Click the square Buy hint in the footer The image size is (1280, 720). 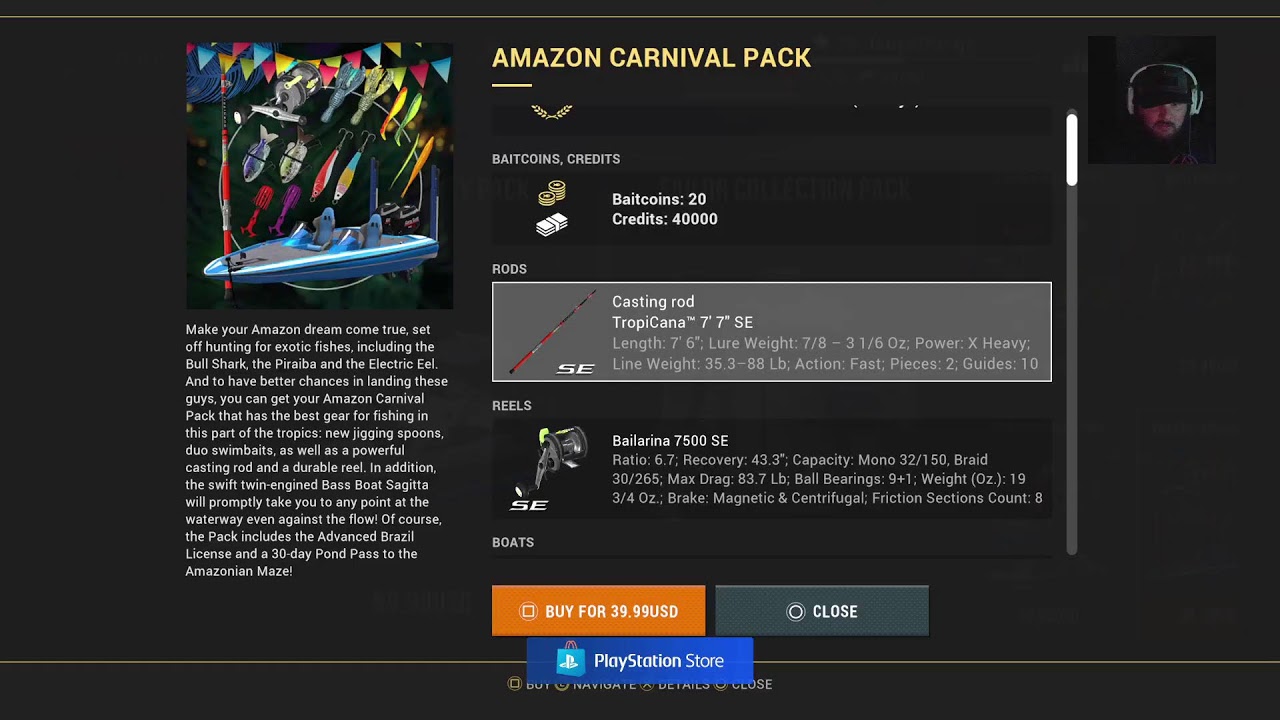click(529, 684)
